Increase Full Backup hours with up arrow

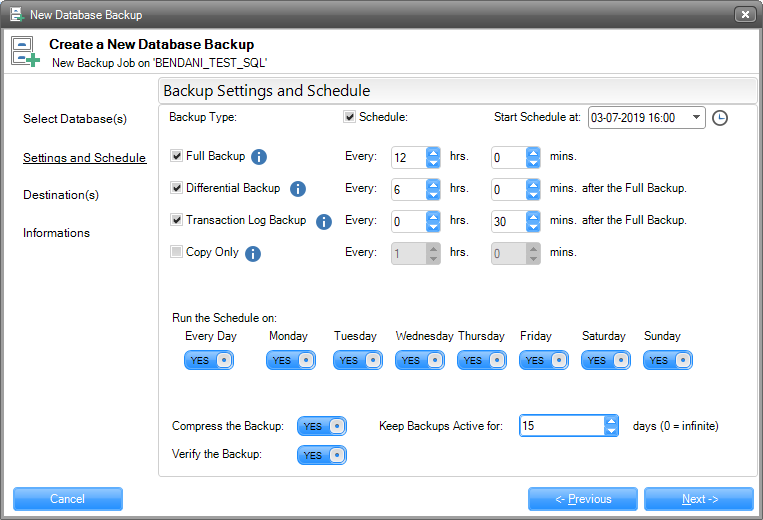tap(433, 152)
